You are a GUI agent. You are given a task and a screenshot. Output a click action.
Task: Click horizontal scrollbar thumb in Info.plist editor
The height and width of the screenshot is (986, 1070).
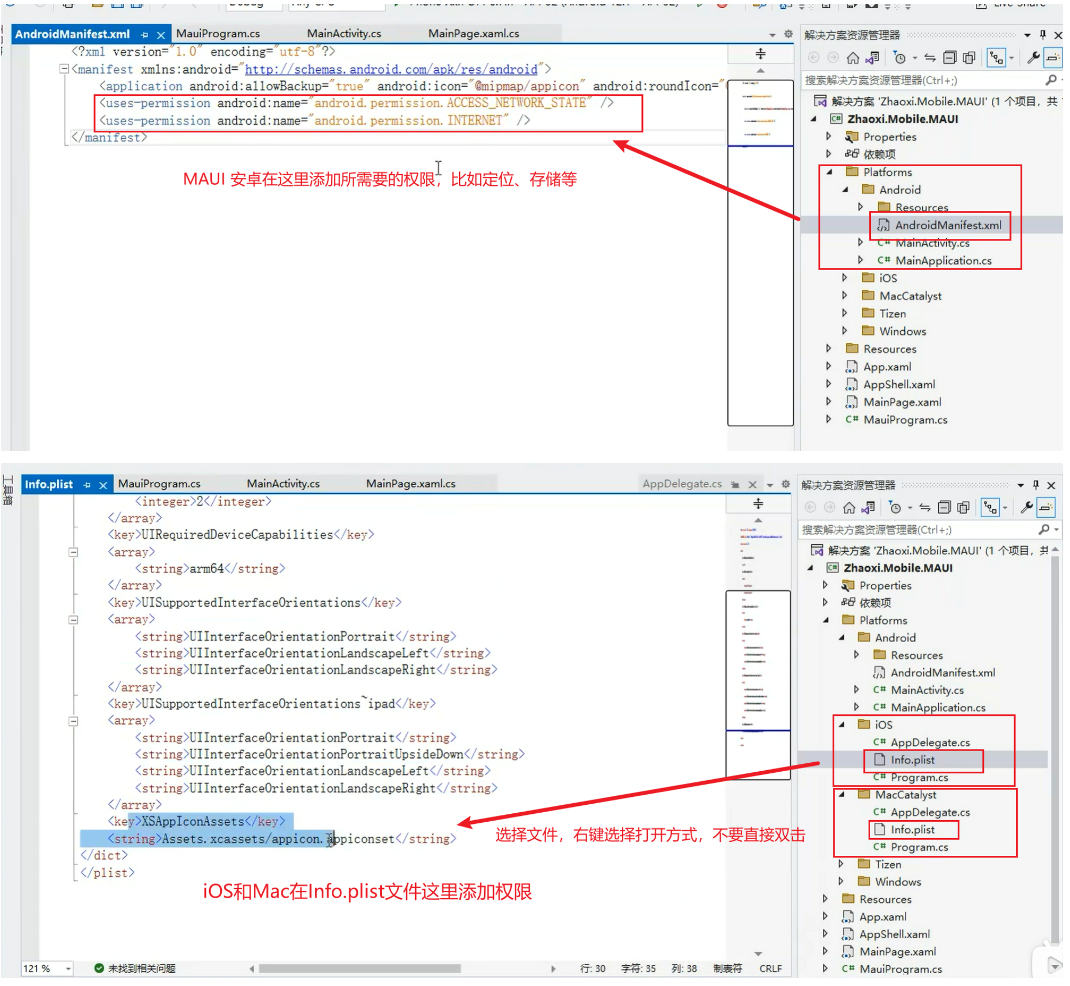(x=360, y=970)
